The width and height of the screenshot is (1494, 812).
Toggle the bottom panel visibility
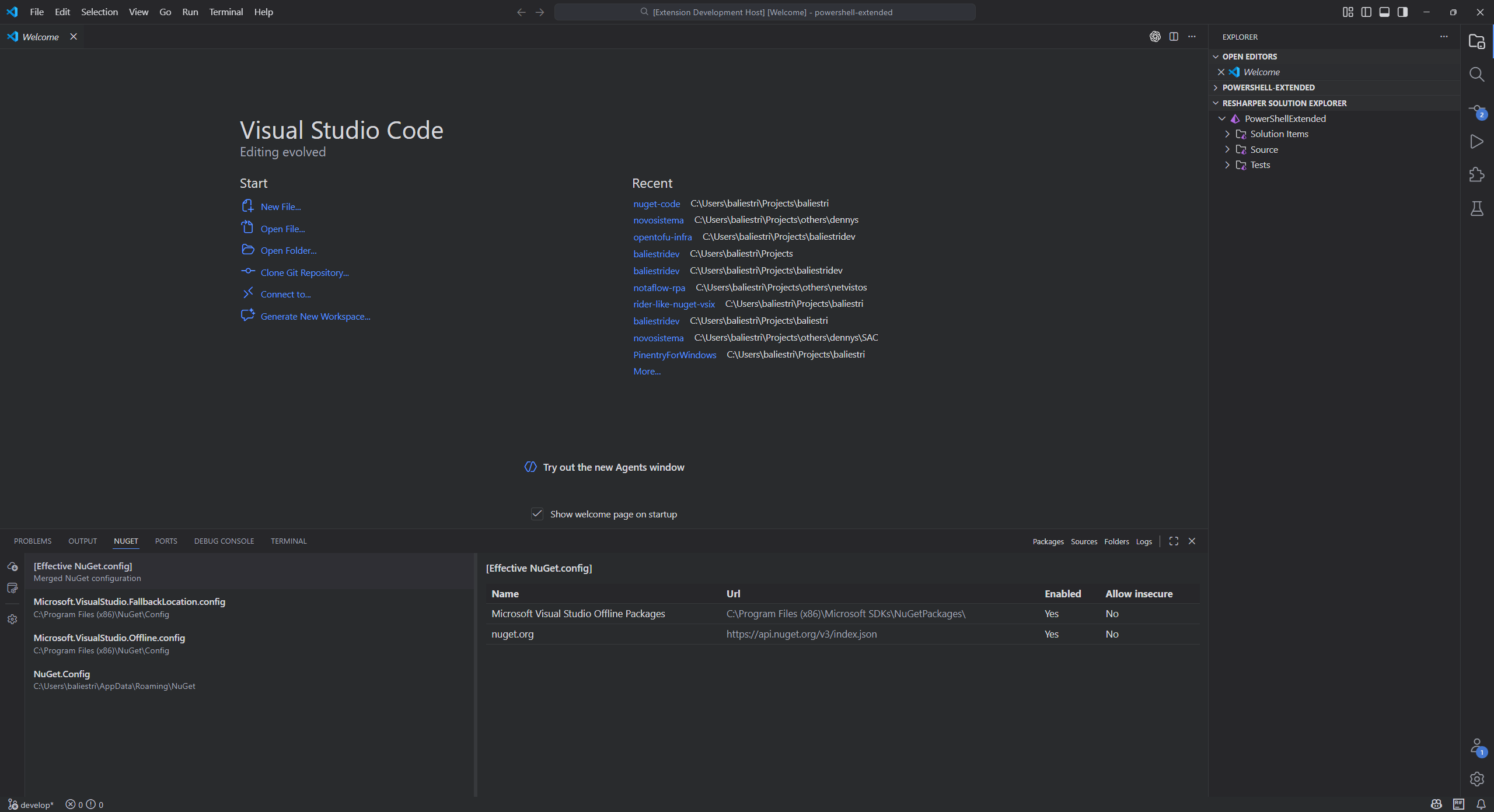click(x=1384, y=12)
